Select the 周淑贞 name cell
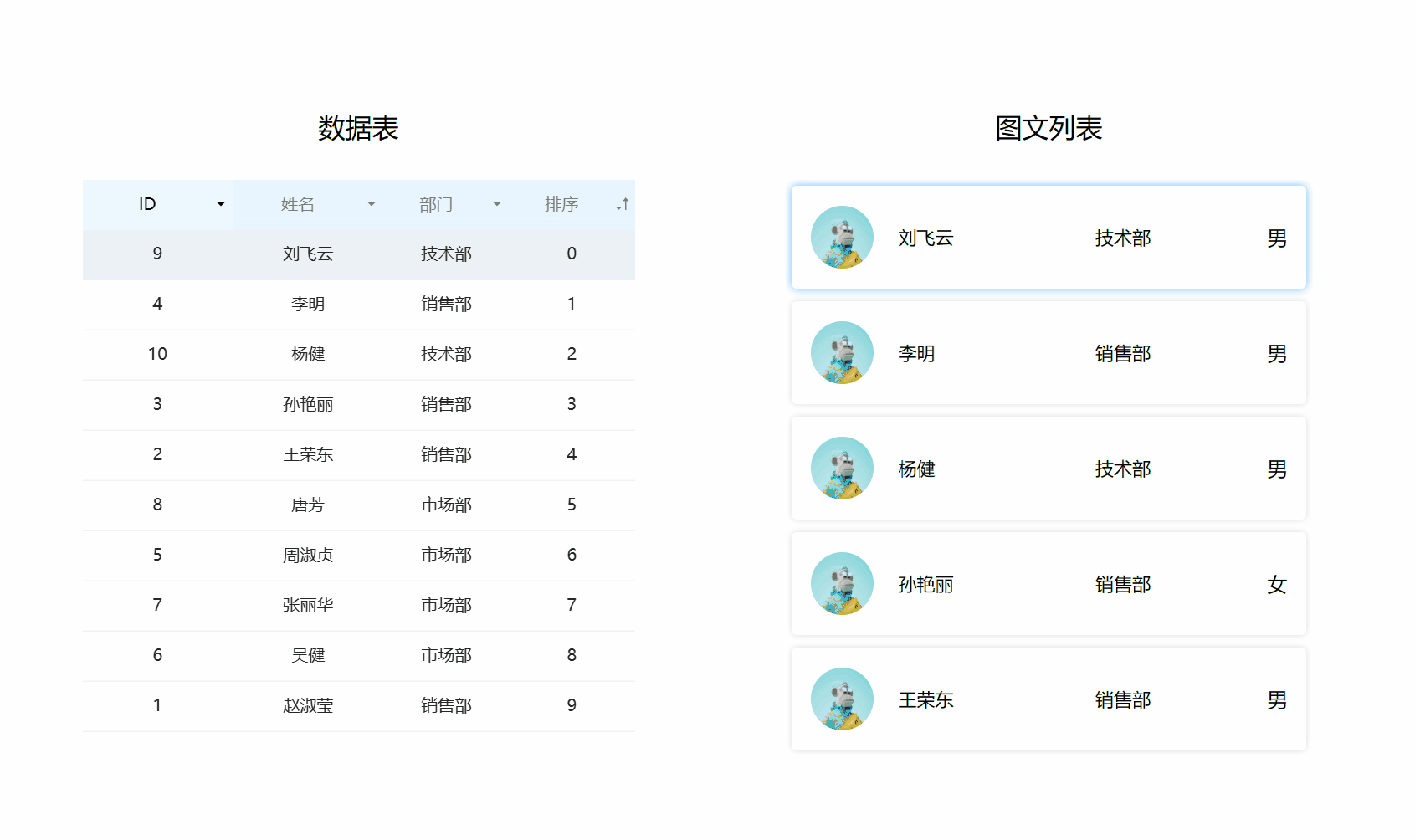Screen dimensions: 1415x840 pyautogui.click(x=308, y=556)
